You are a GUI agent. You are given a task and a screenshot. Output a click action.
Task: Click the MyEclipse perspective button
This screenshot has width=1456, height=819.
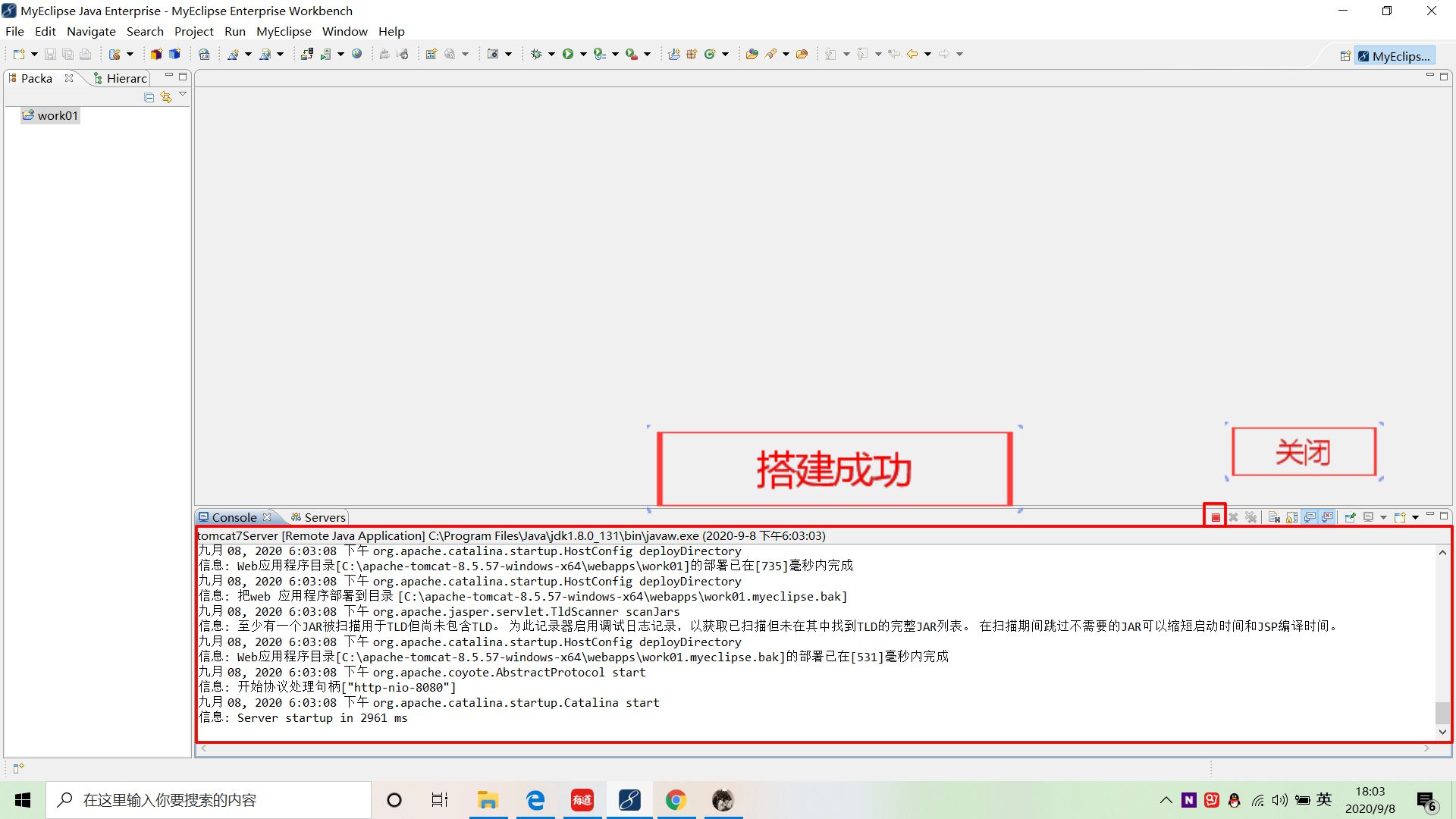click(1395, 55)
